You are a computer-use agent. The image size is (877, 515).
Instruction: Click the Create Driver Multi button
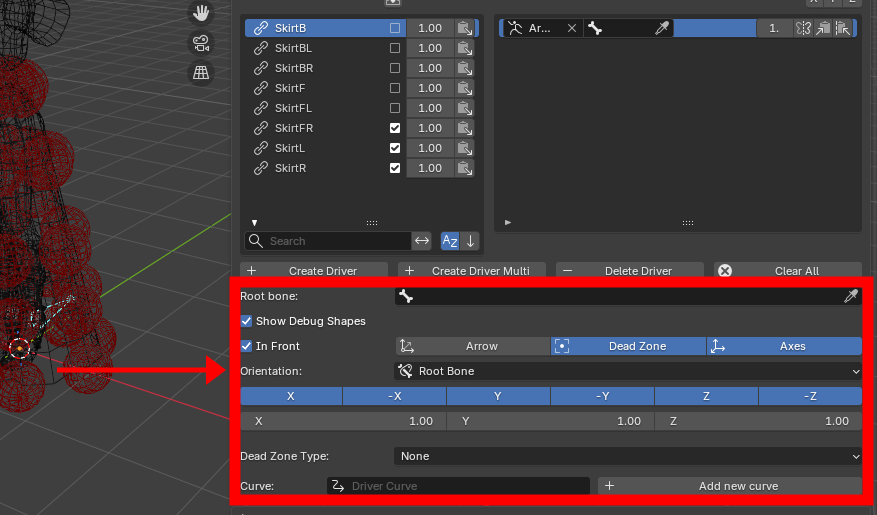click(x=472, y=270)
